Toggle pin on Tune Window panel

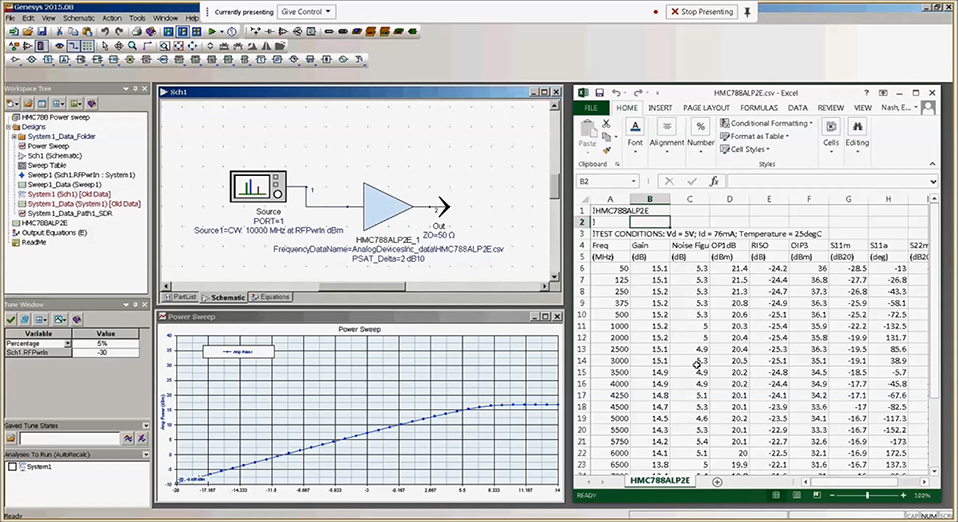136,304
